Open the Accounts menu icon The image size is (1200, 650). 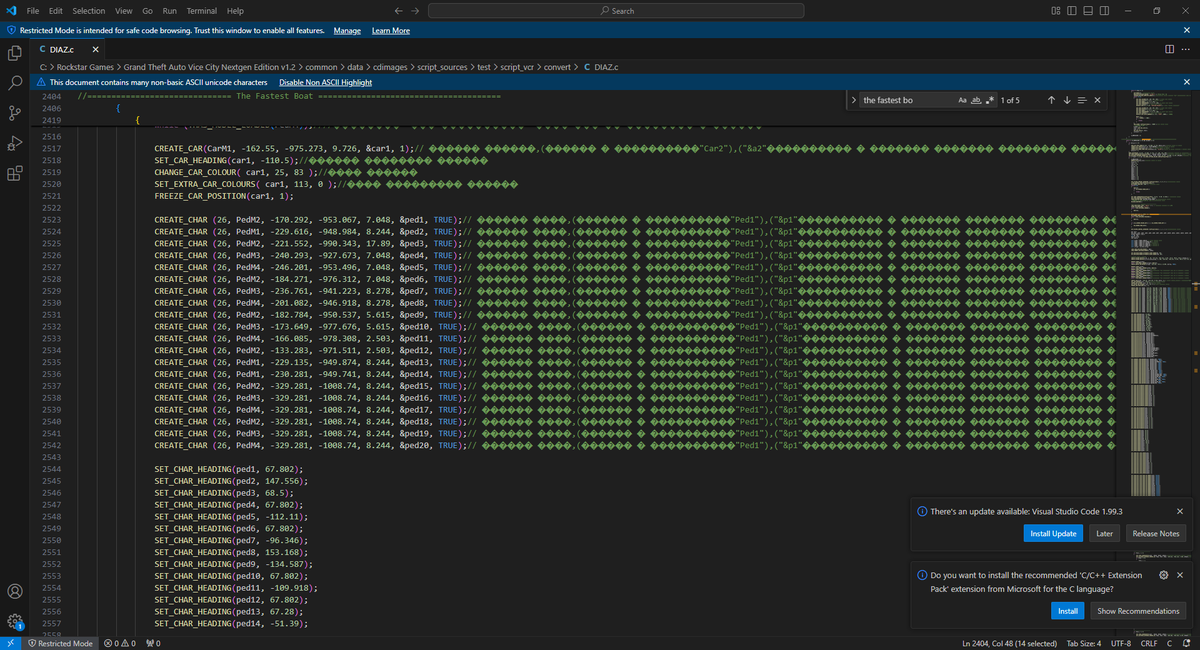click(x=15, y=592)
